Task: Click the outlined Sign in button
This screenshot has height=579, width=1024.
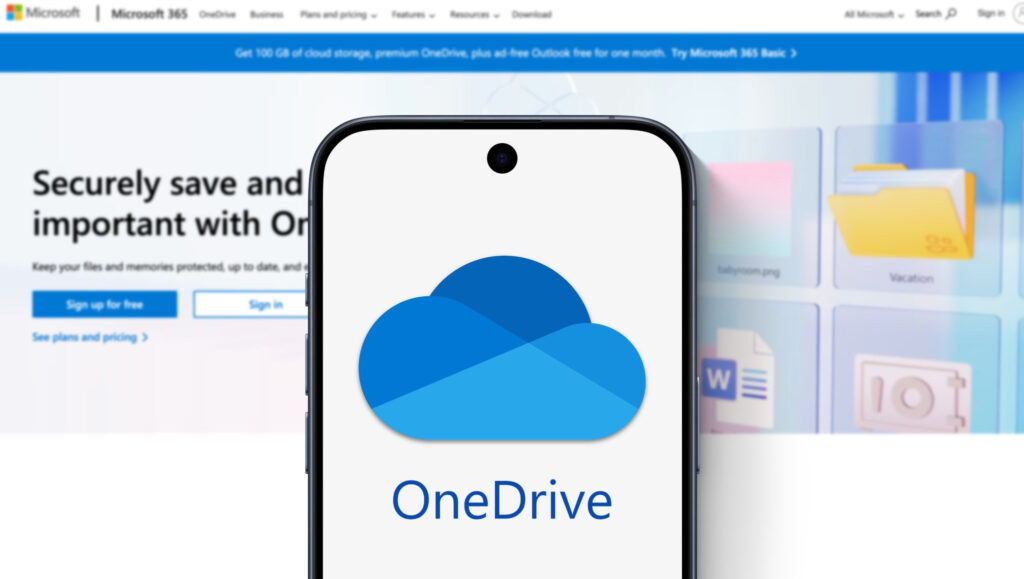Action: click(x=250, y=305)
